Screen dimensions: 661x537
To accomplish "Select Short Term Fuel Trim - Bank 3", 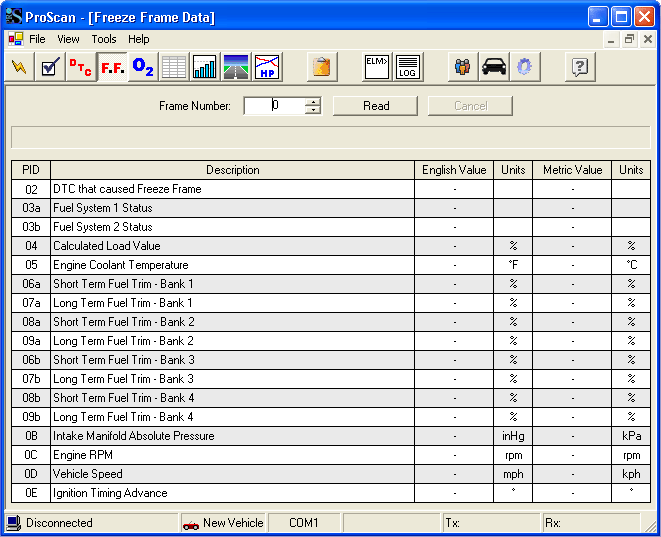I will 331,360.
